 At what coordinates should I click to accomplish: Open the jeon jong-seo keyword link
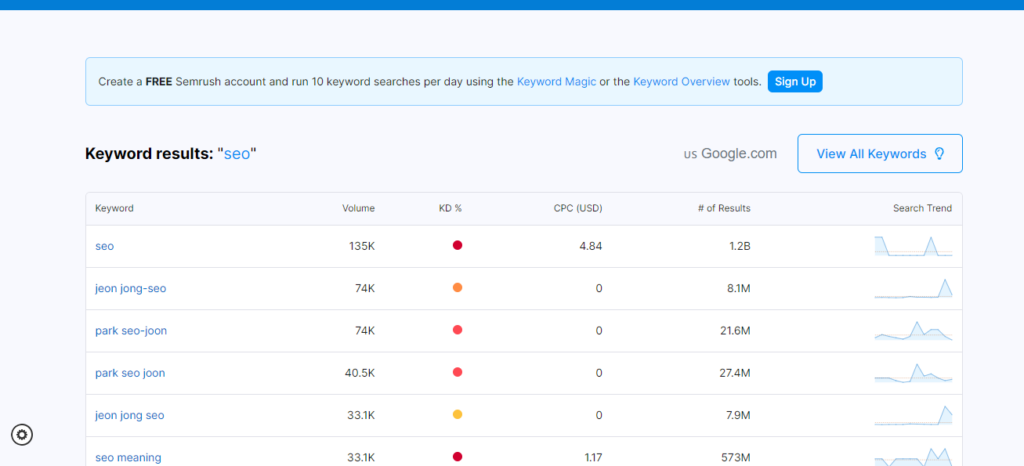[131, 288]
